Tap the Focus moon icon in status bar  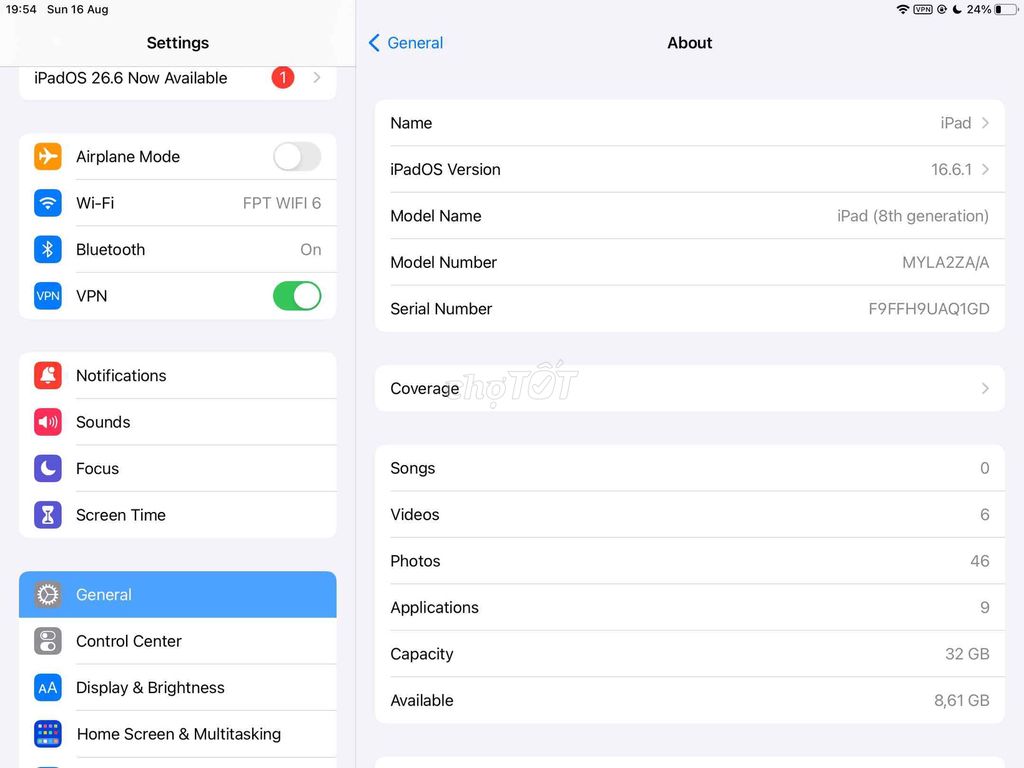point(957,9)
